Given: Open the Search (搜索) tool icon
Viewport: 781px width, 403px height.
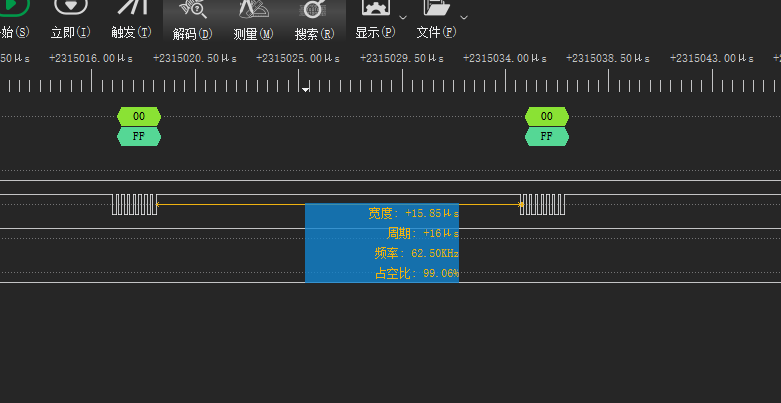Looking at the screenshot, I should tap(313, 9).
